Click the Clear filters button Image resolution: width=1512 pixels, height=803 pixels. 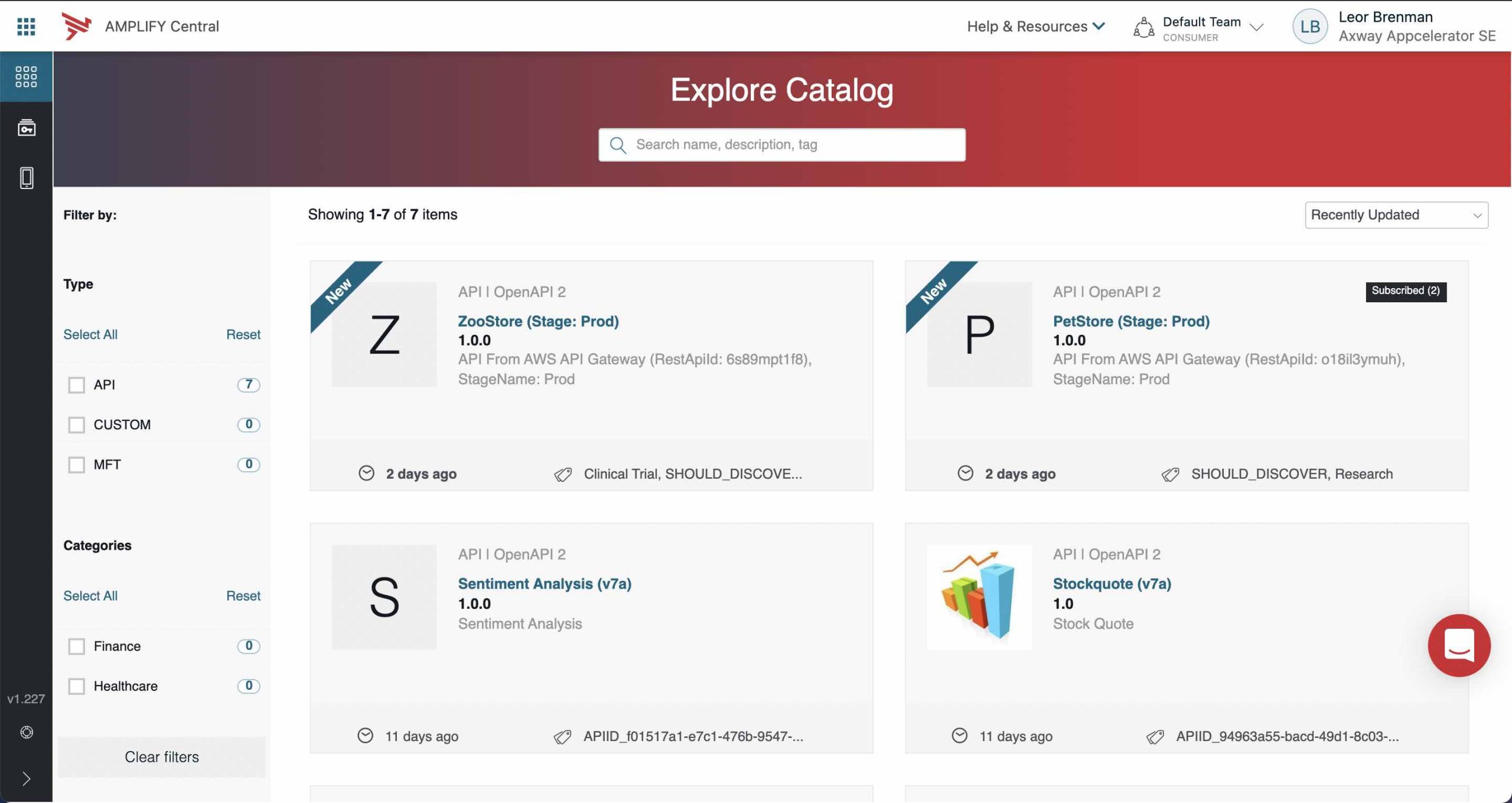[x=162, y=757]
